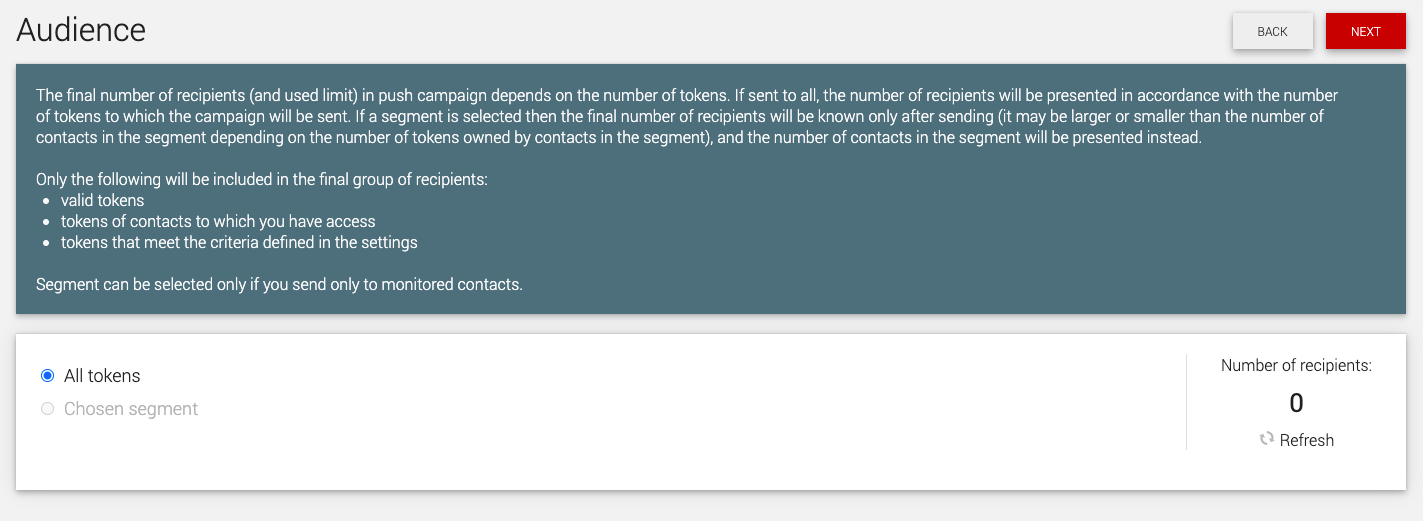Click the All tokens label text
The width and height of the screenshot is (1423, 521).
pyautogui.click(x=102, y=376)
